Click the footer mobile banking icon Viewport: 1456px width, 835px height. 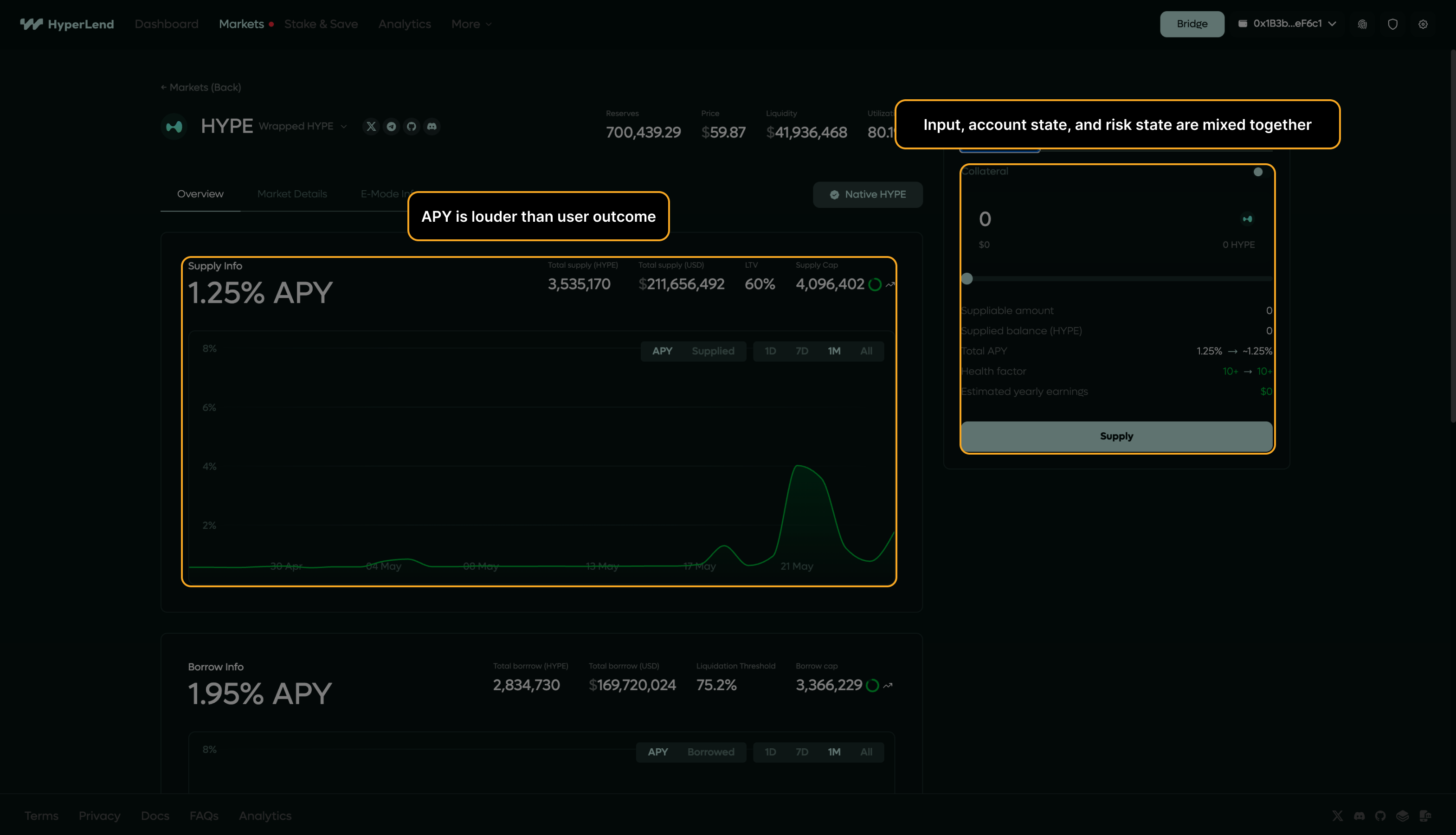[x=1425, y=816]
